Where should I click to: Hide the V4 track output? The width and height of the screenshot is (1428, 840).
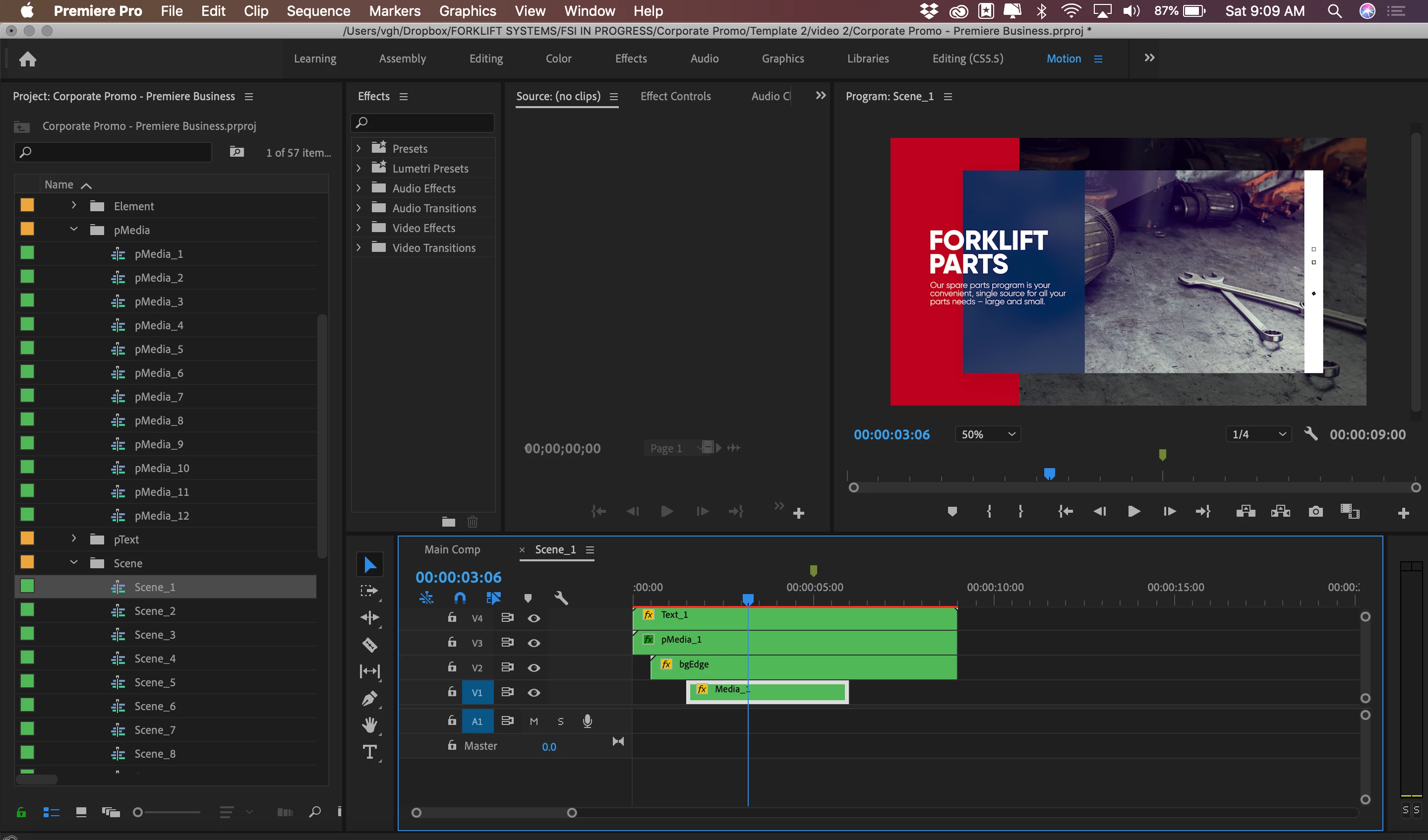[534, 618]
